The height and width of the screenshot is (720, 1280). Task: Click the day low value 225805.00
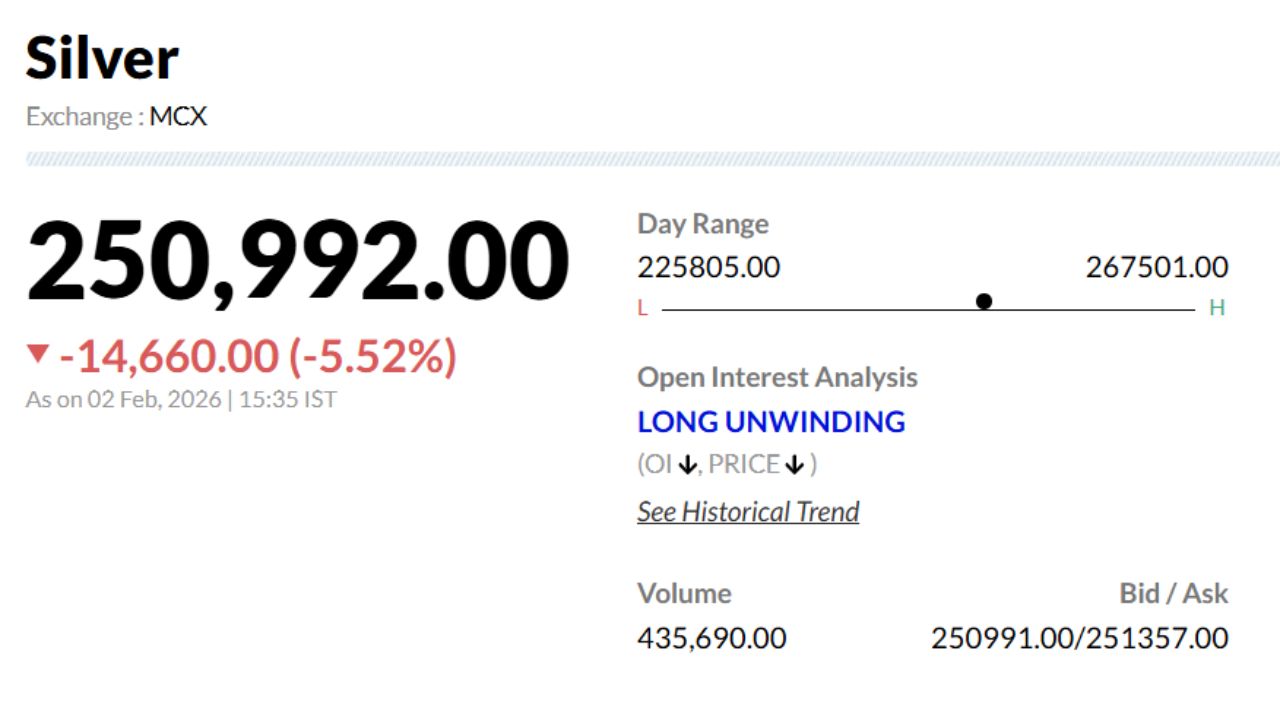[x=708, y=268]
